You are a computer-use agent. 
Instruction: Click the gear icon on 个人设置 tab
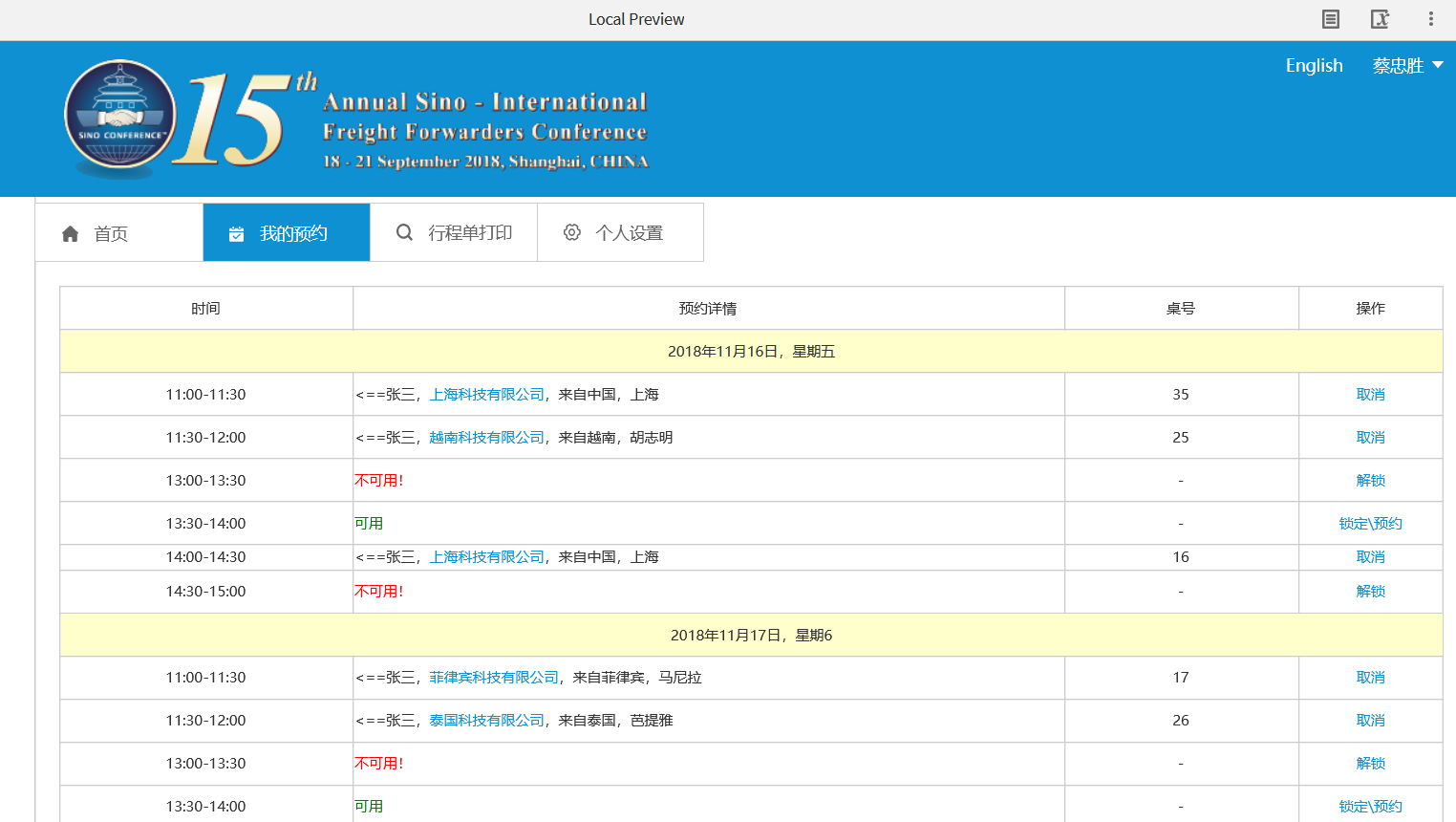click(572, 232)
